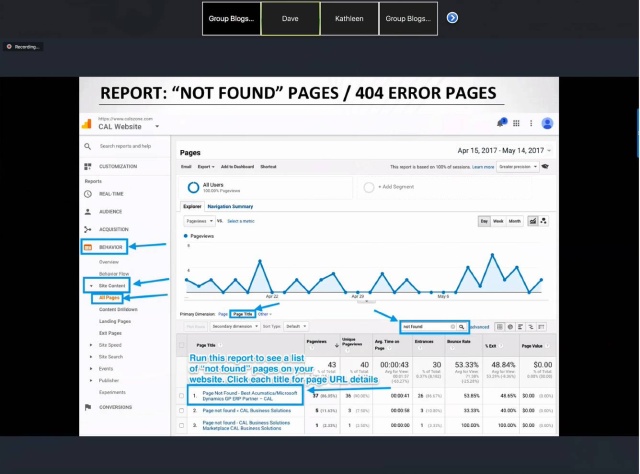
Task: Choose Page Title primary dimension
Action: pos(242,314)
